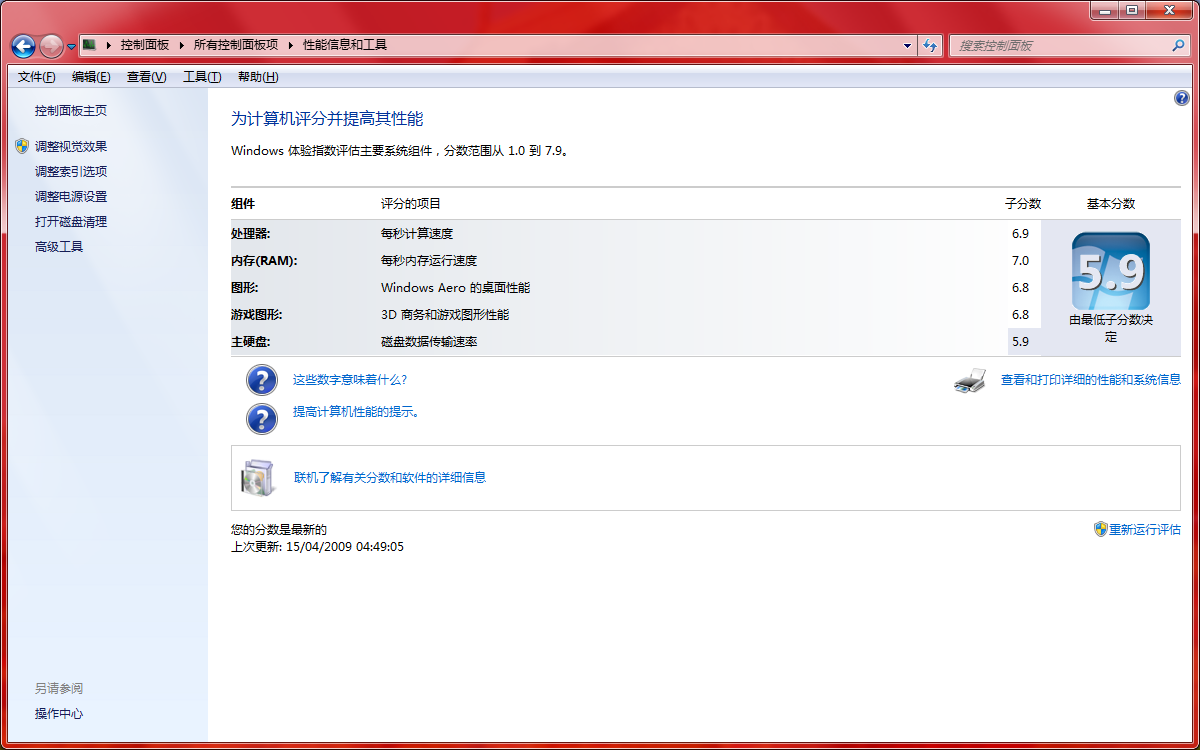Open help via the blue question mark icon

tap(1182, 98)
